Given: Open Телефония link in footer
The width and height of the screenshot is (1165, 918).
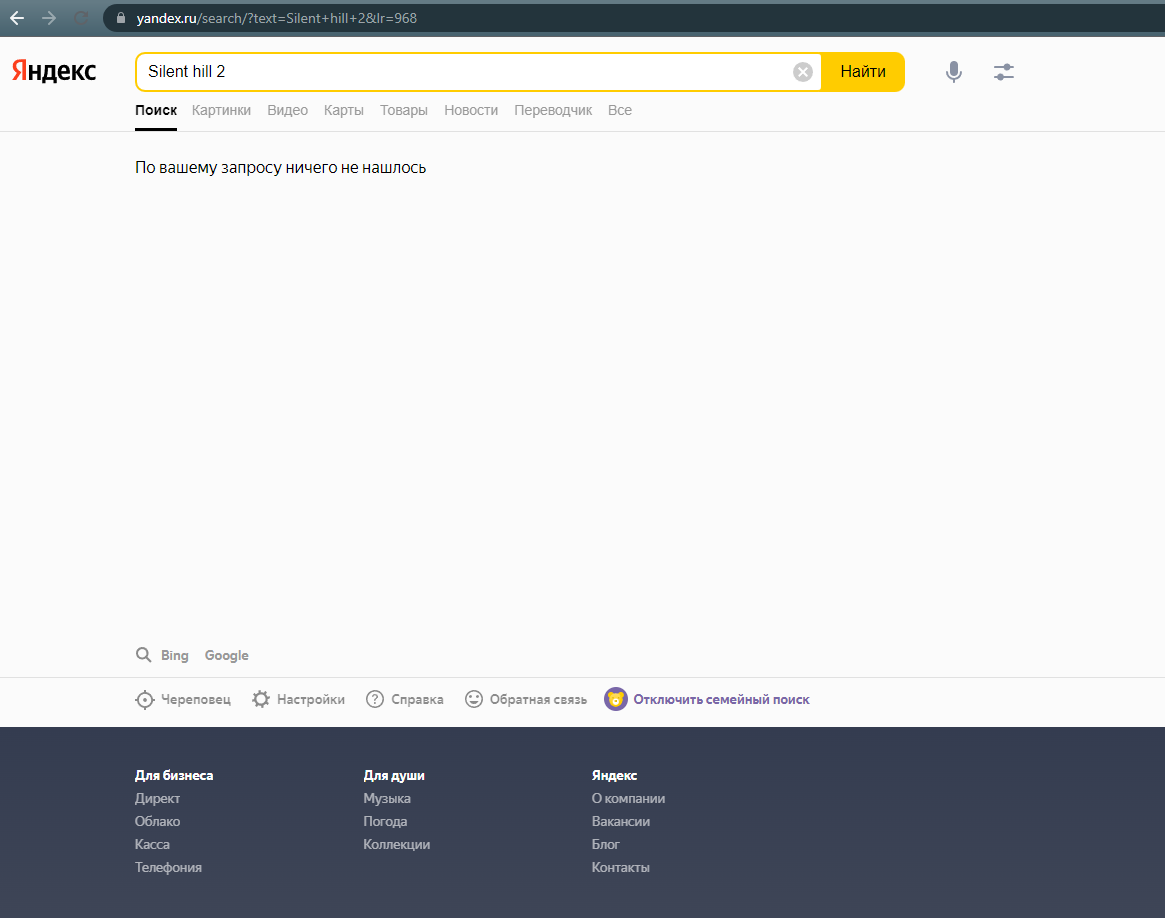Looking at the screenshot, I should pos(169,867).
